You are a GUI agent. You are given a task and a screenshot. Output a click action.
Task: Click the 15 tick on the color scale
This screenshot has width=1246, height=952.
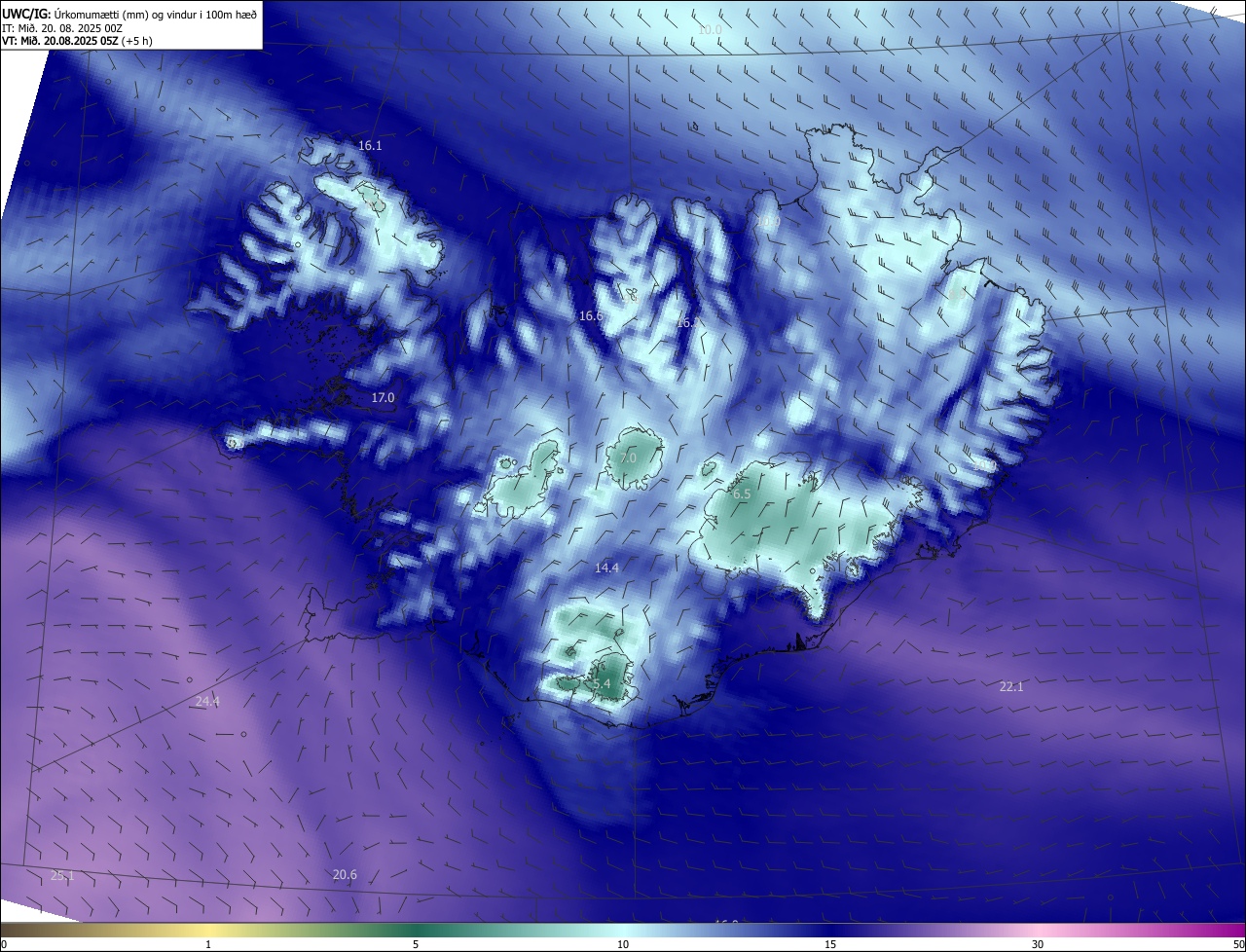pyautogui.click(x=830, y=944)
